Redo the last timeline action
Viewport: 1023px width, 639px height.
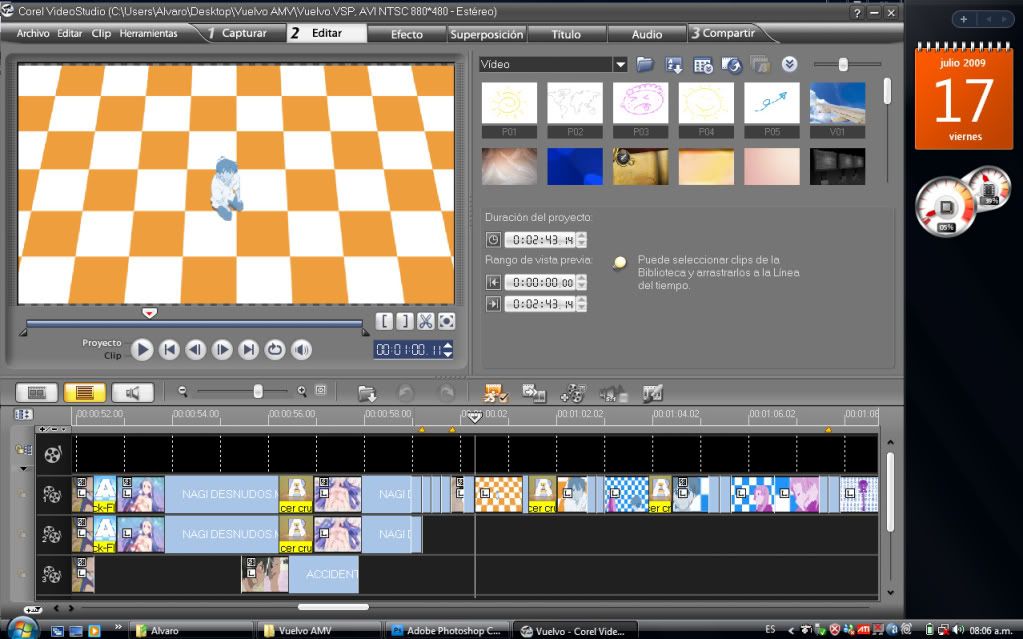click(x=446, y=393)
